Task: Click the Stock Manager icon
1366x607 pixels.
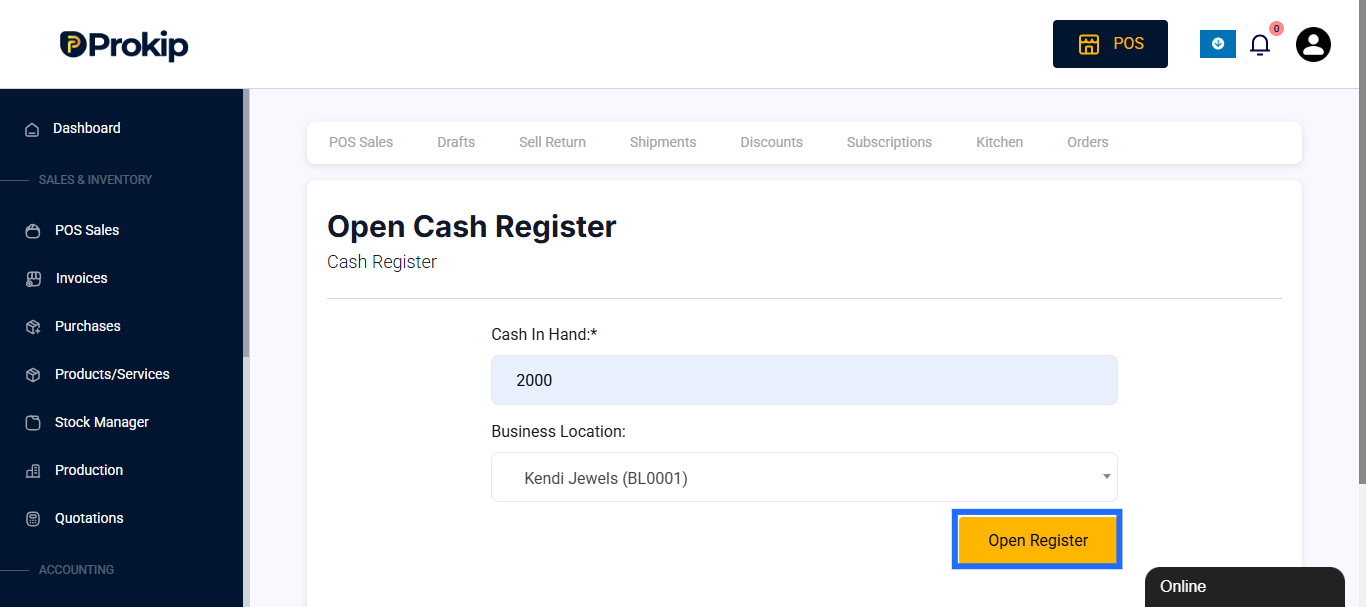Action: coord(33,423)
